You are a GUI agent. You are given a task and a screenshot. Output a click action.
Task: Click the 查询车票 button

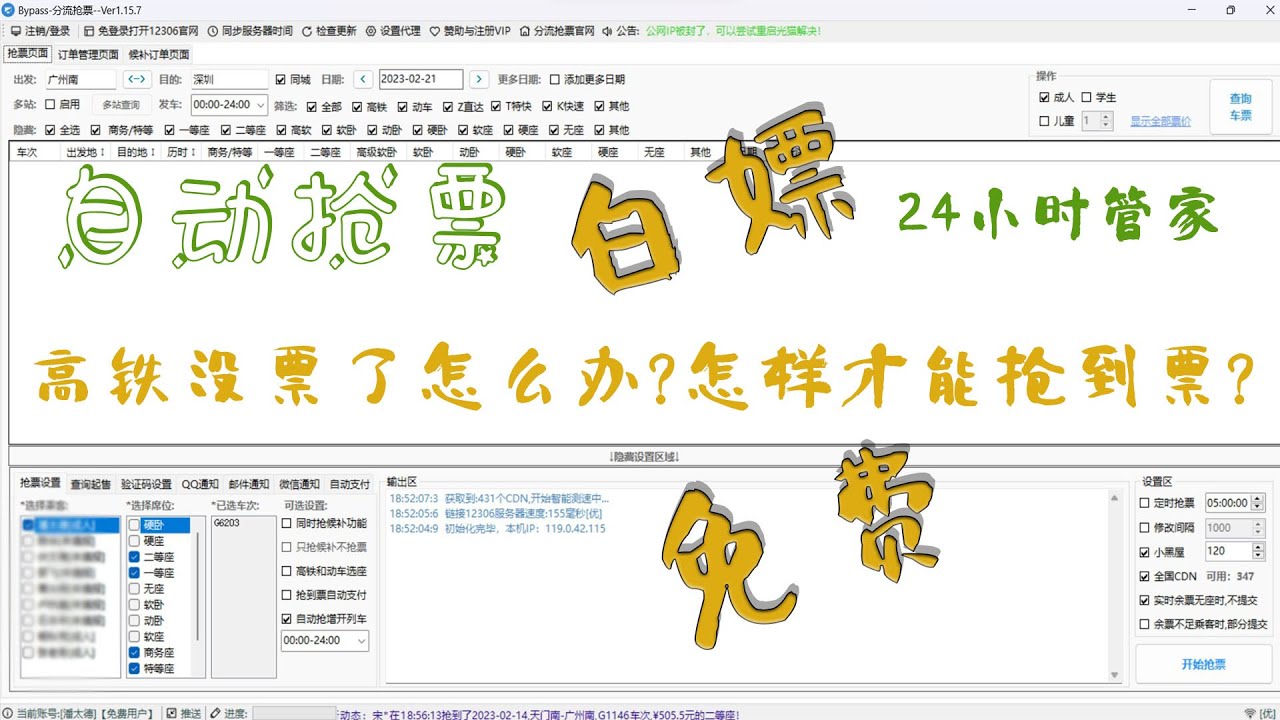[1240, 106]
